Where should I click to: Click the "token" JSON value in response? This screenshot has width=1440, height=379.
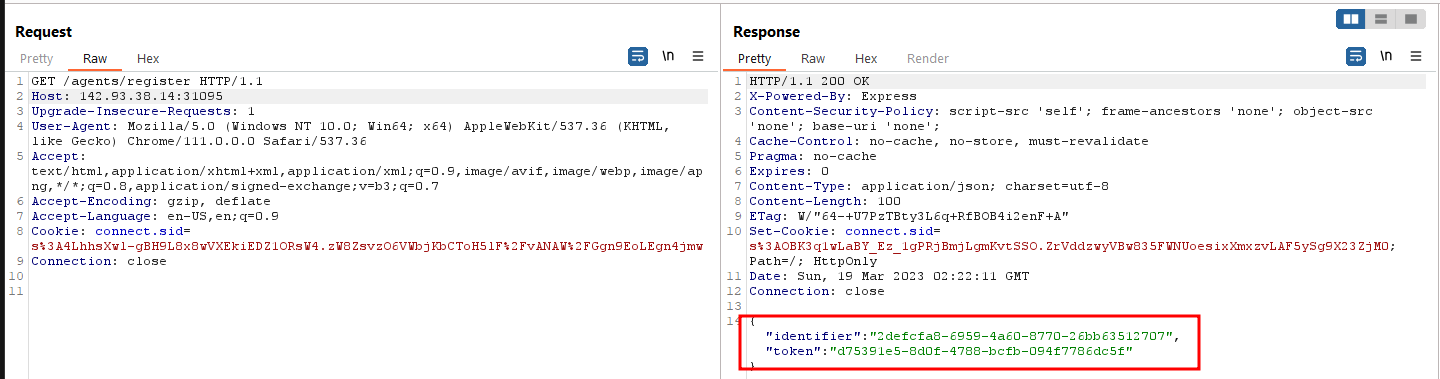click(x=980, y=351)
